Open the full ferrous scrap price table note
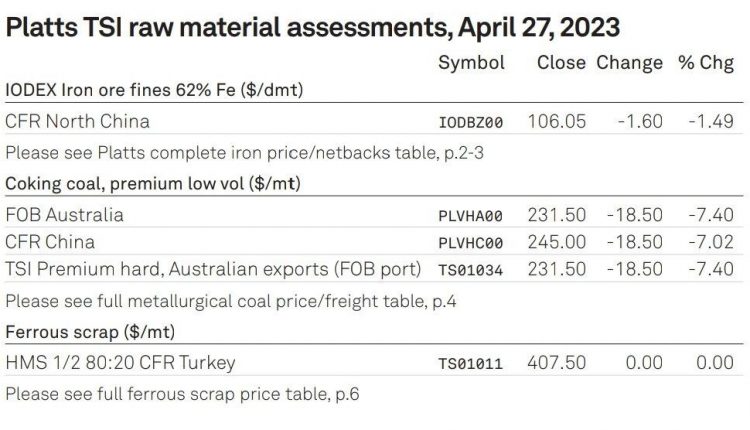This screenshot has height=430, width=750. click(x=182, y=394)
